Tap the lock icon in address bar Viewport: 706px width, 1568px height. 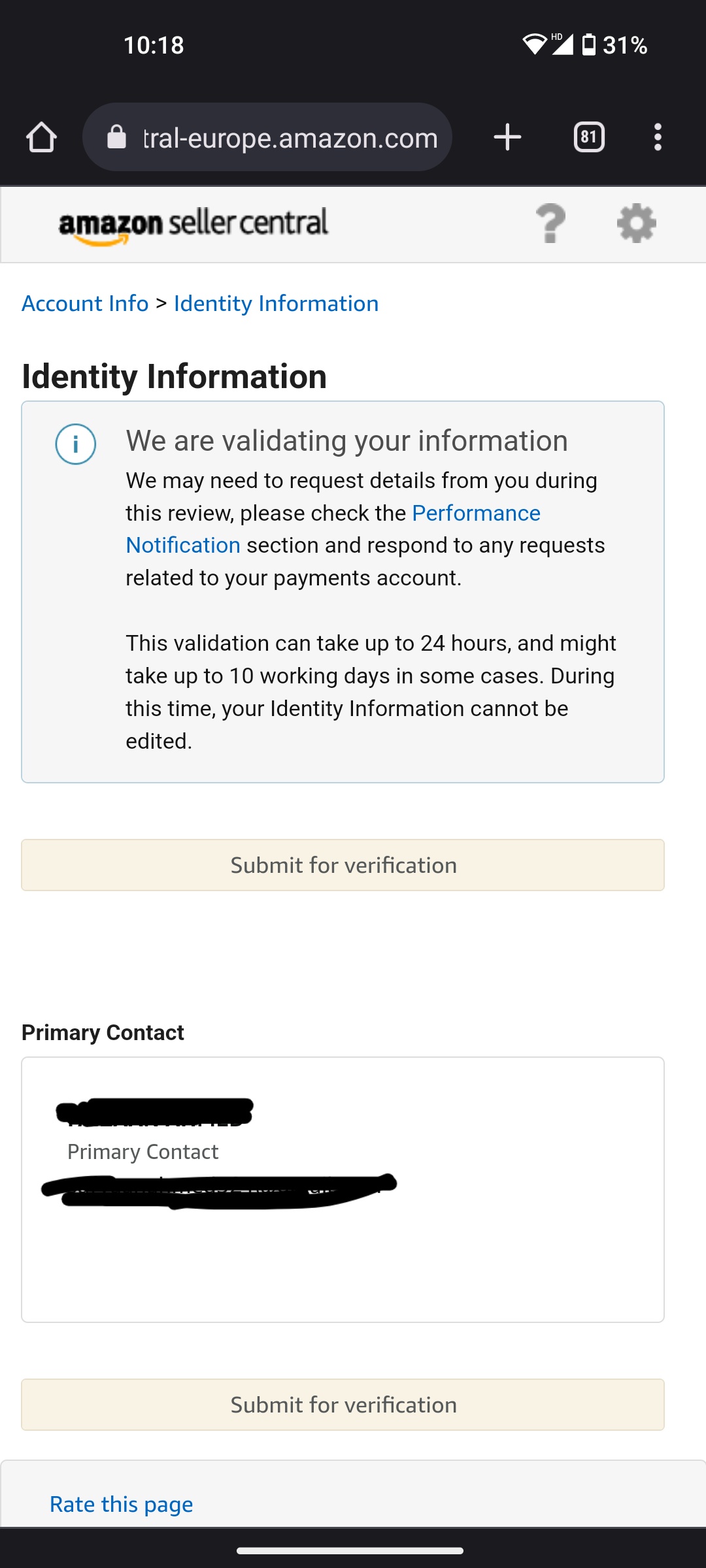(116, 137)
